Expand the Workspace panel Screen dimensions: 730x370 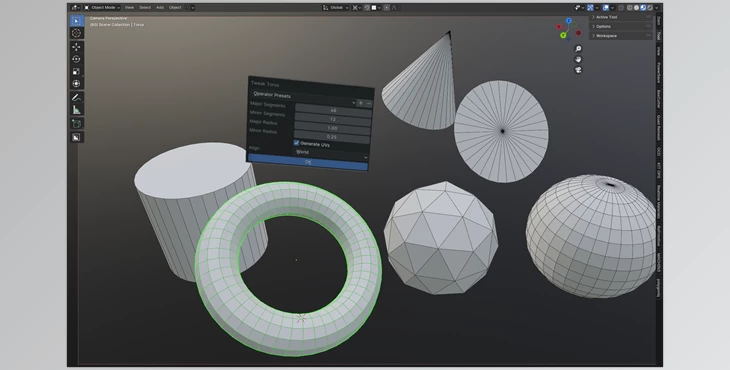621,35
